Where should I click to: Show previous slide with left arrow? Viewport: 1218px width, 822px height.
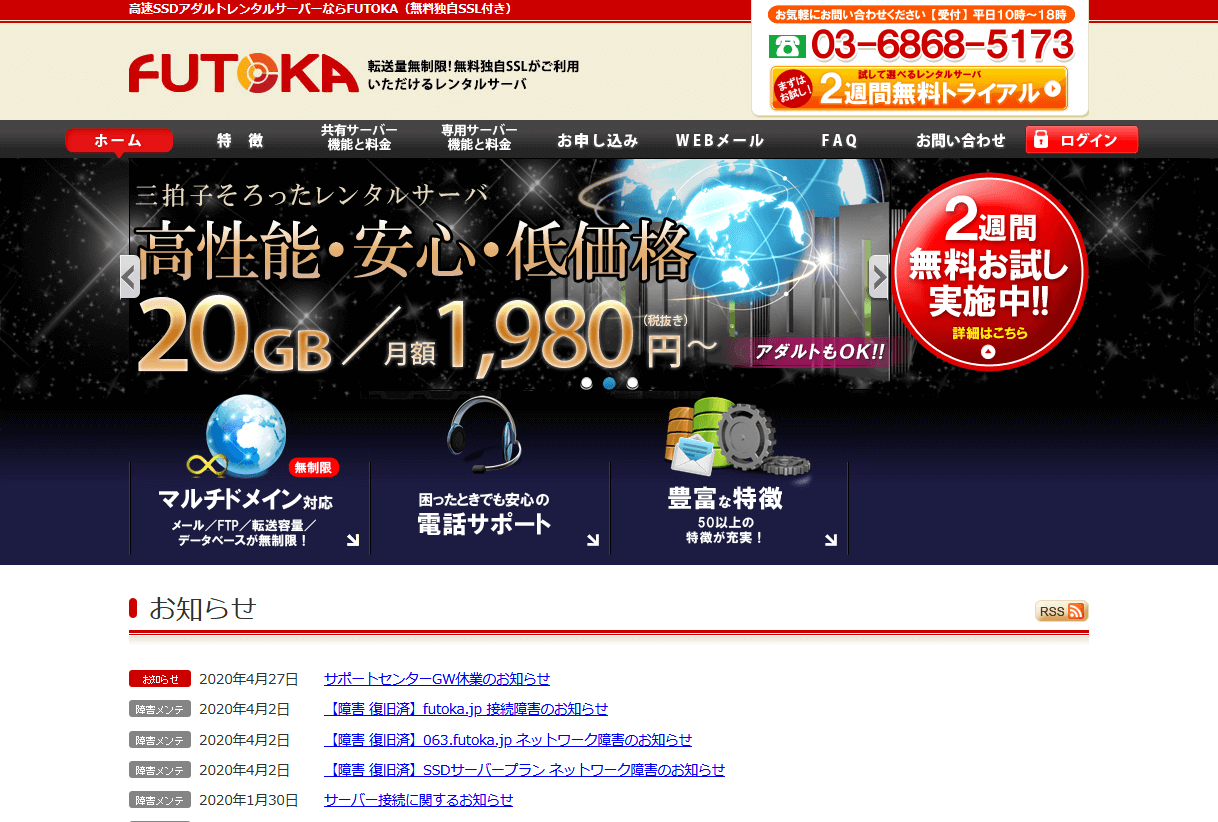[x=130, y=276]
